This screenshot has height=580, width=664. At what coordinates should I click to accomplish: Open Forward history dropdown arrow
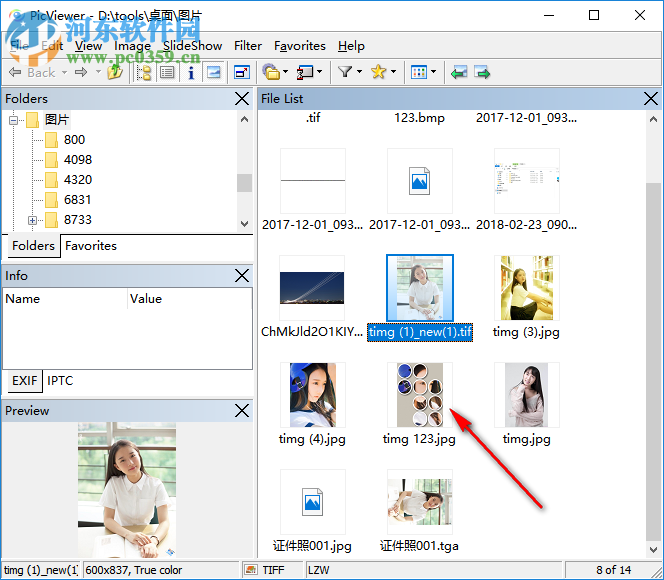[x=98, y=72]
